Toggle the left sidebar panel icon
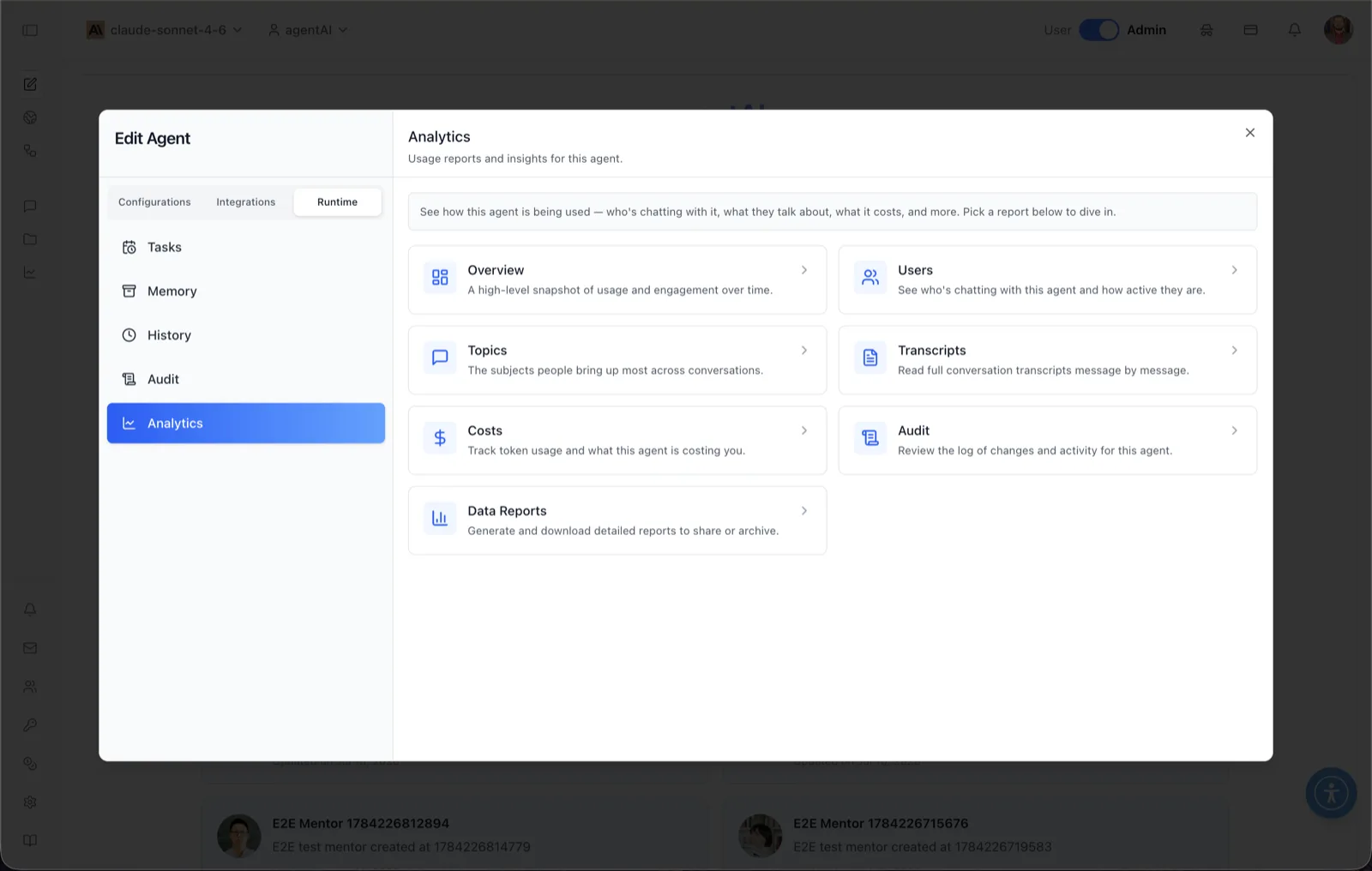1372x871 pixels. pyautogui.click(x=30, y=30)
